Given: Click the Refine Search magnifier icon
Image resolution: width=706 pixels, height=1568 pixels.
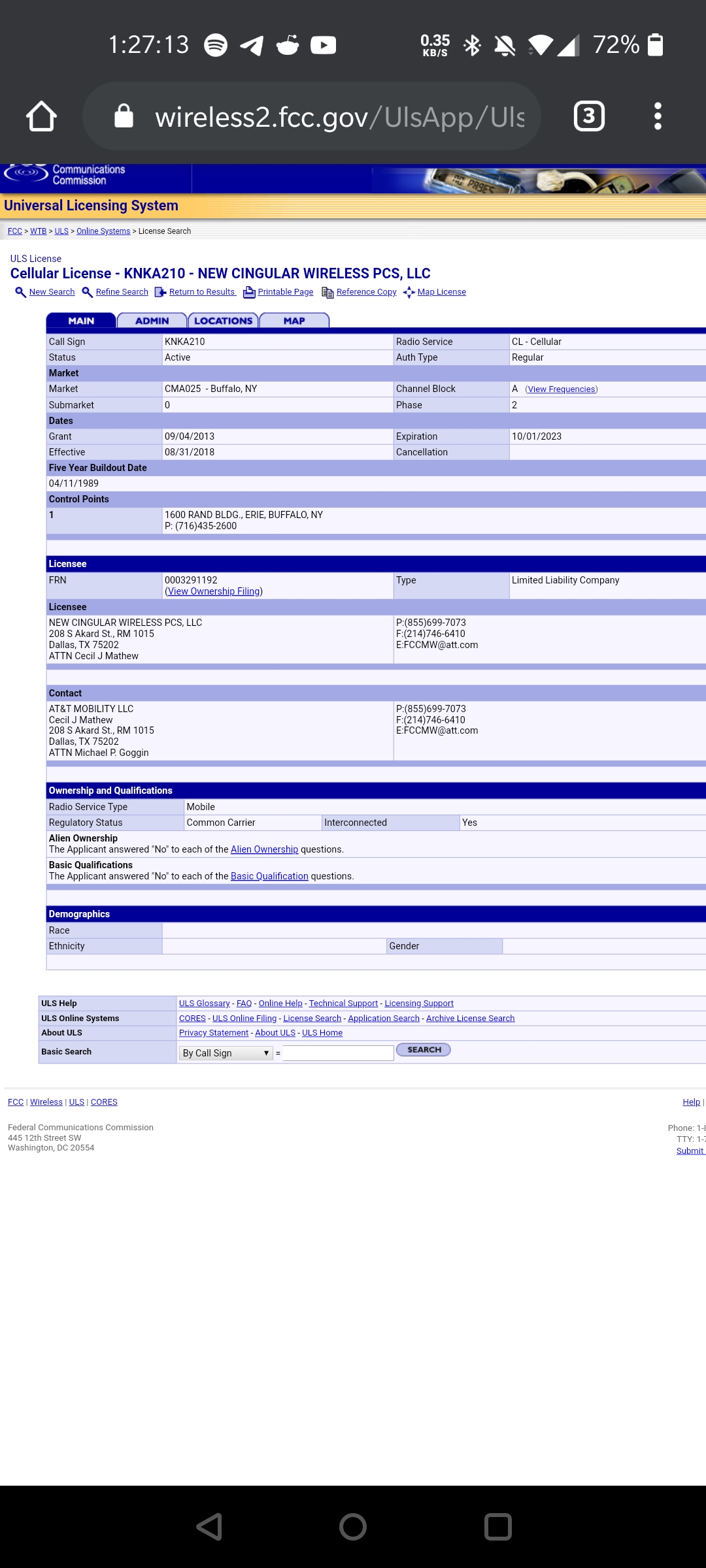Looking at the screenshot, I should tap(87, 292).
